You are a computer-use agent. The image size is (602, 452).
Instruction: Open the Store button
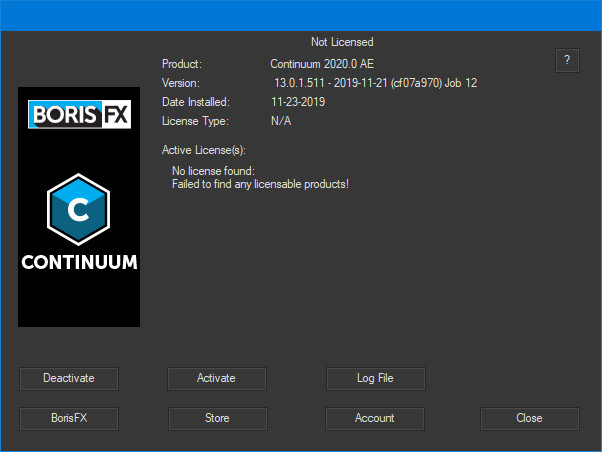(217, 419)
